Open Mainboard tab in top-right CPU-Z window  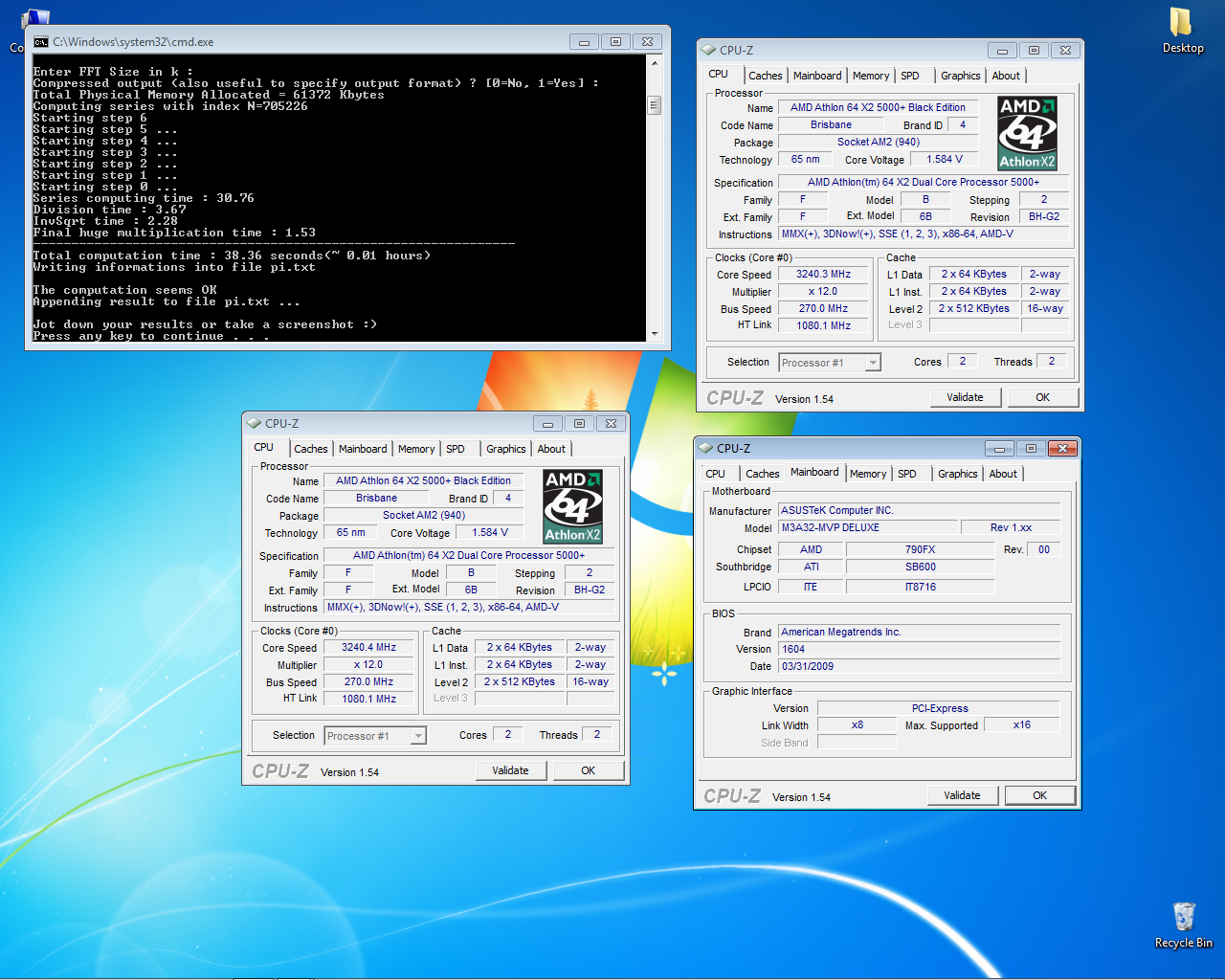click(x=817, y=76)
